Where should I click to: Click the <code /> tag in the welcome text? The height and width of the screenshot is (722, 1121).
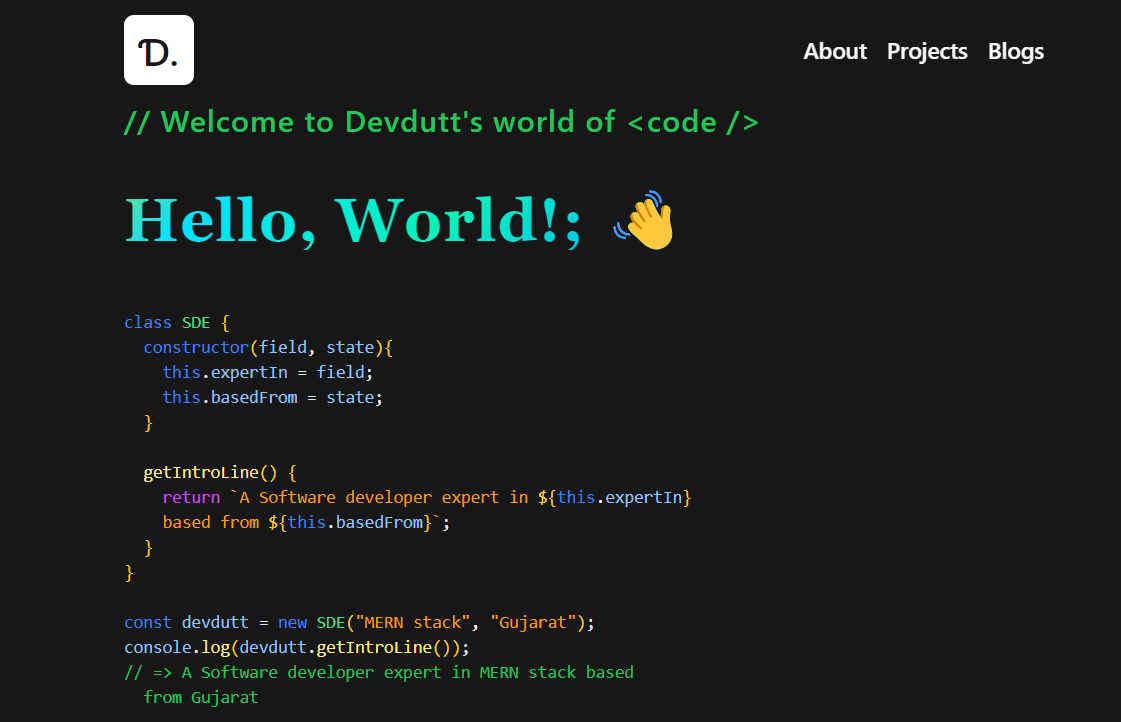coord(694,122)
